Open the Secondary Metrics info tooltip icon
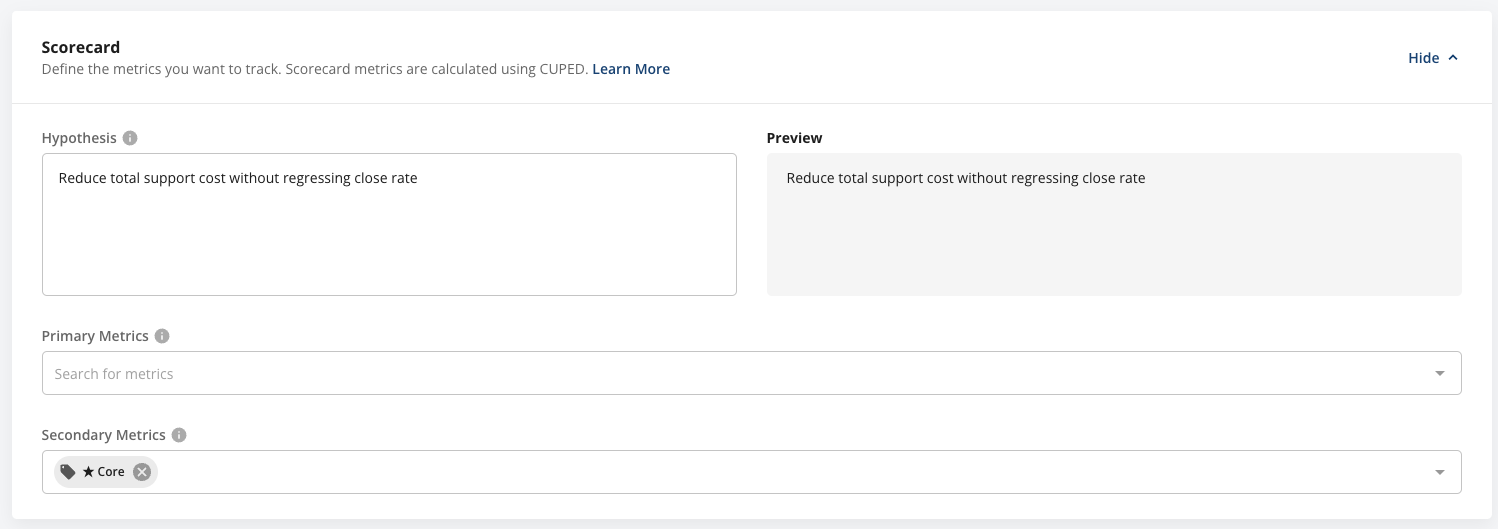Viewport: 1498px width, 529px height. pos(179,435)
